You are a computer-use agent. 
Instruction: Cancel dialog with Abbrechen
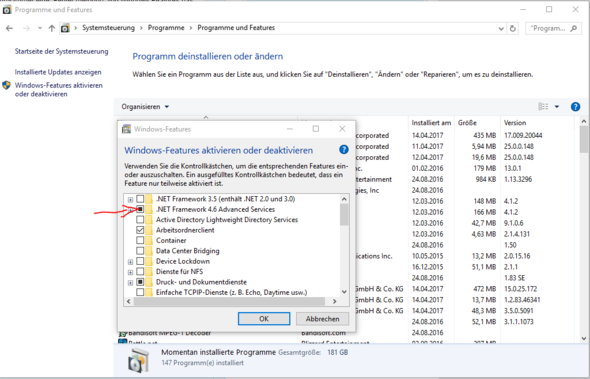click(x=322, y=318)
